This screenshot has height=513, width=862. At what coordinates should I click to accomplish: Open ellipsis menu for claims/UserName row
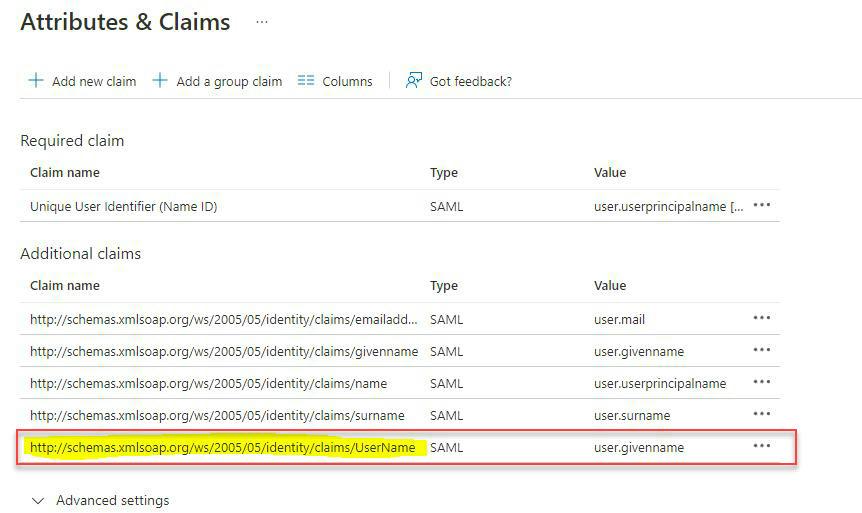[761, 445]
